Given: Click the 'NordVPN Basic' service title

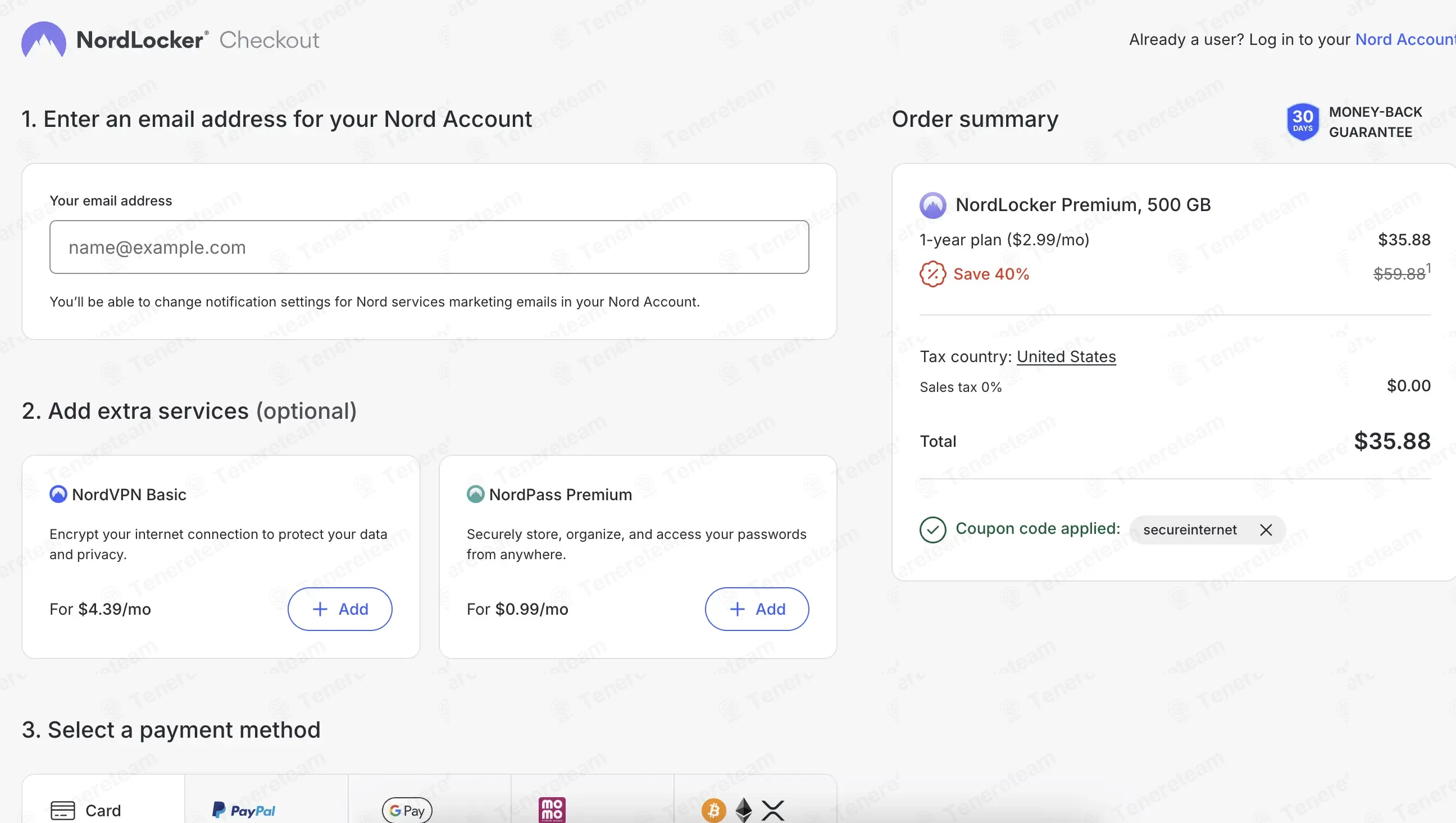Looking at the screenshot, I should (129, 495).
